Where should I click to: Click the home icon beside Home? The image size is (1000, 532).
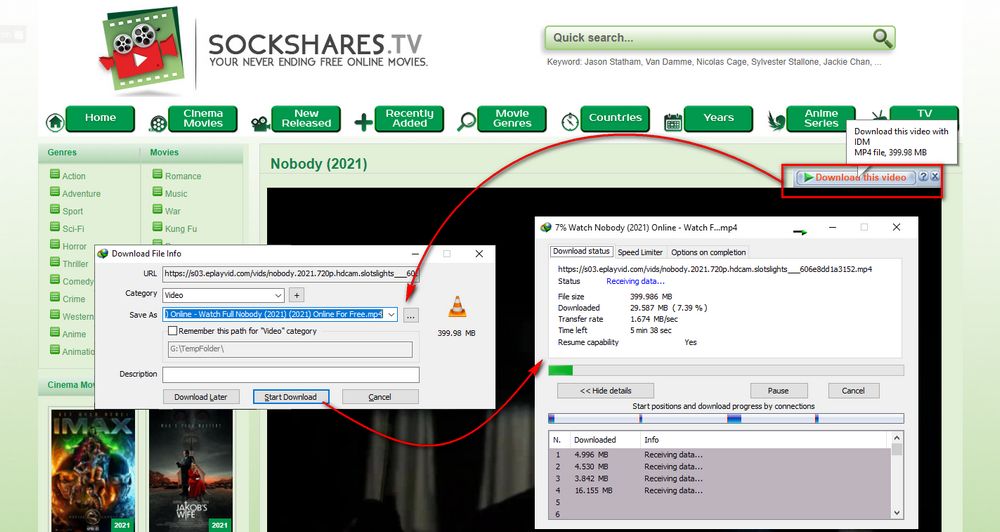55,121
